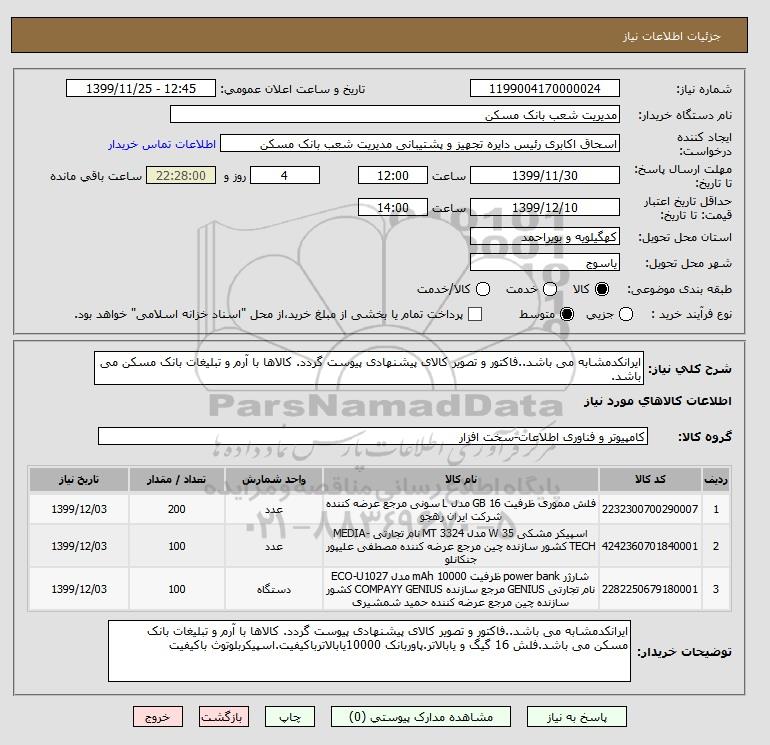Select the کالا radio button
Viewport: 770px width, 745px height.
coord(602,289)
